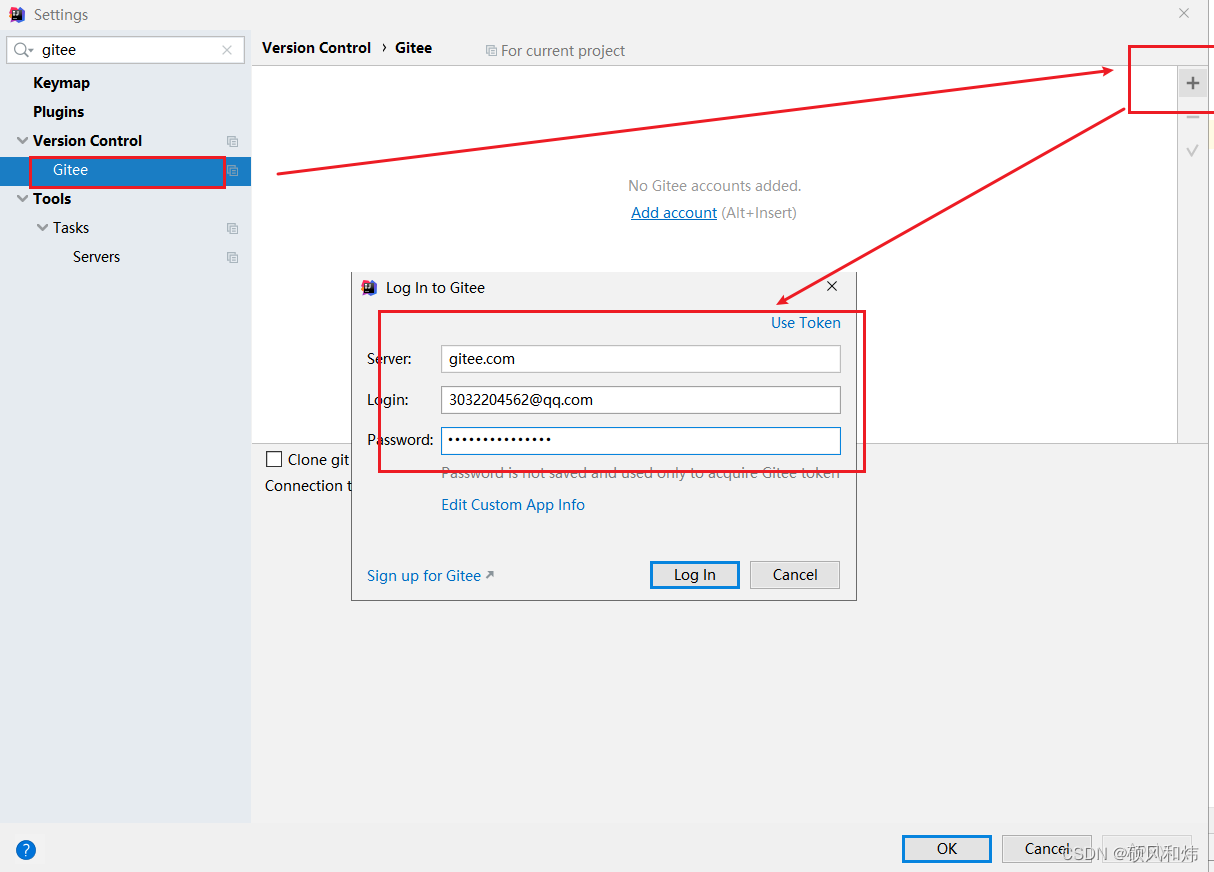1214x872 pixels.
Task: Click the search magnifier icon in settings
Action: coord(23,50)
